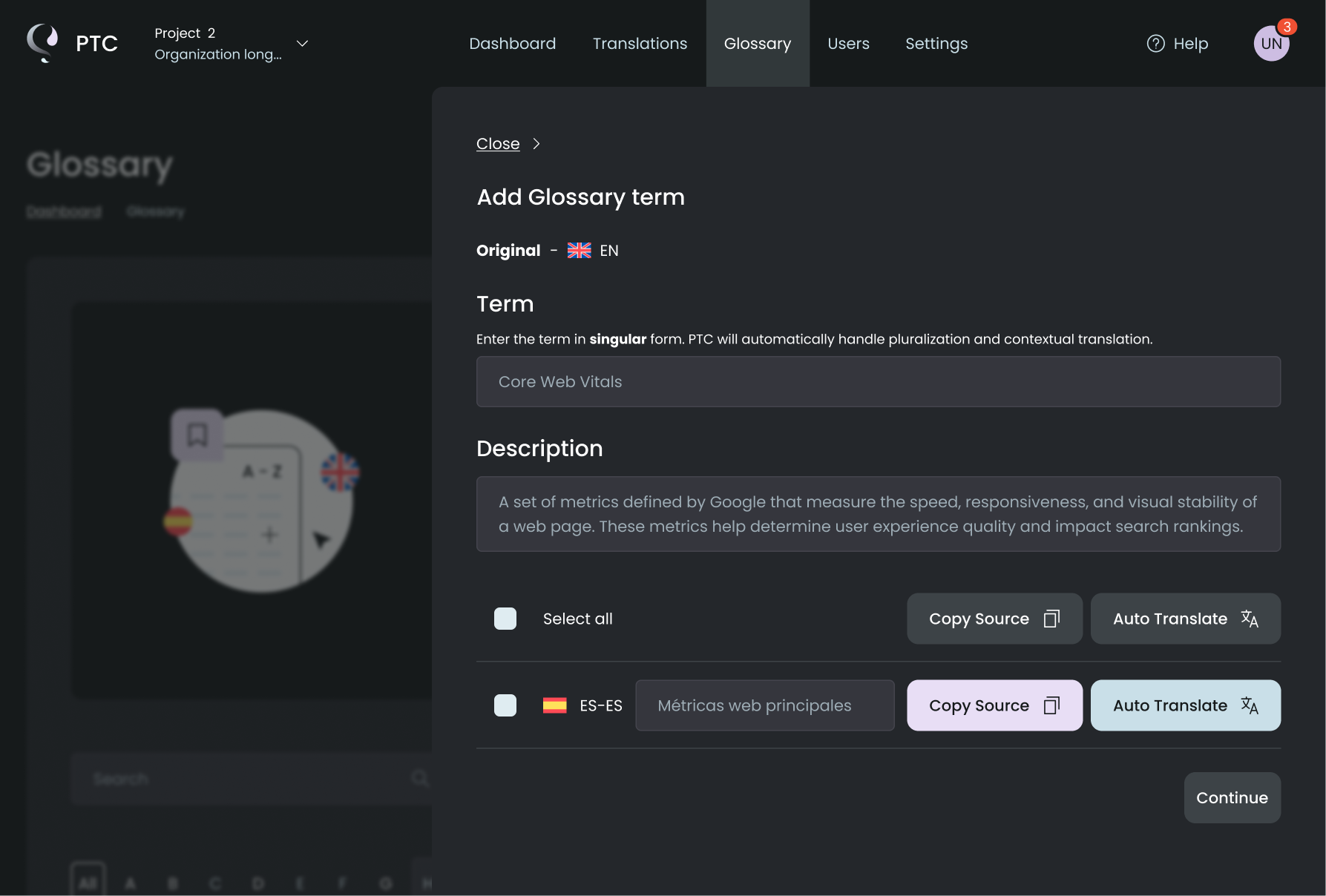Open the UN user avatar
1326x896 pixels.
pyautogui.click(x=1270, y=44)
